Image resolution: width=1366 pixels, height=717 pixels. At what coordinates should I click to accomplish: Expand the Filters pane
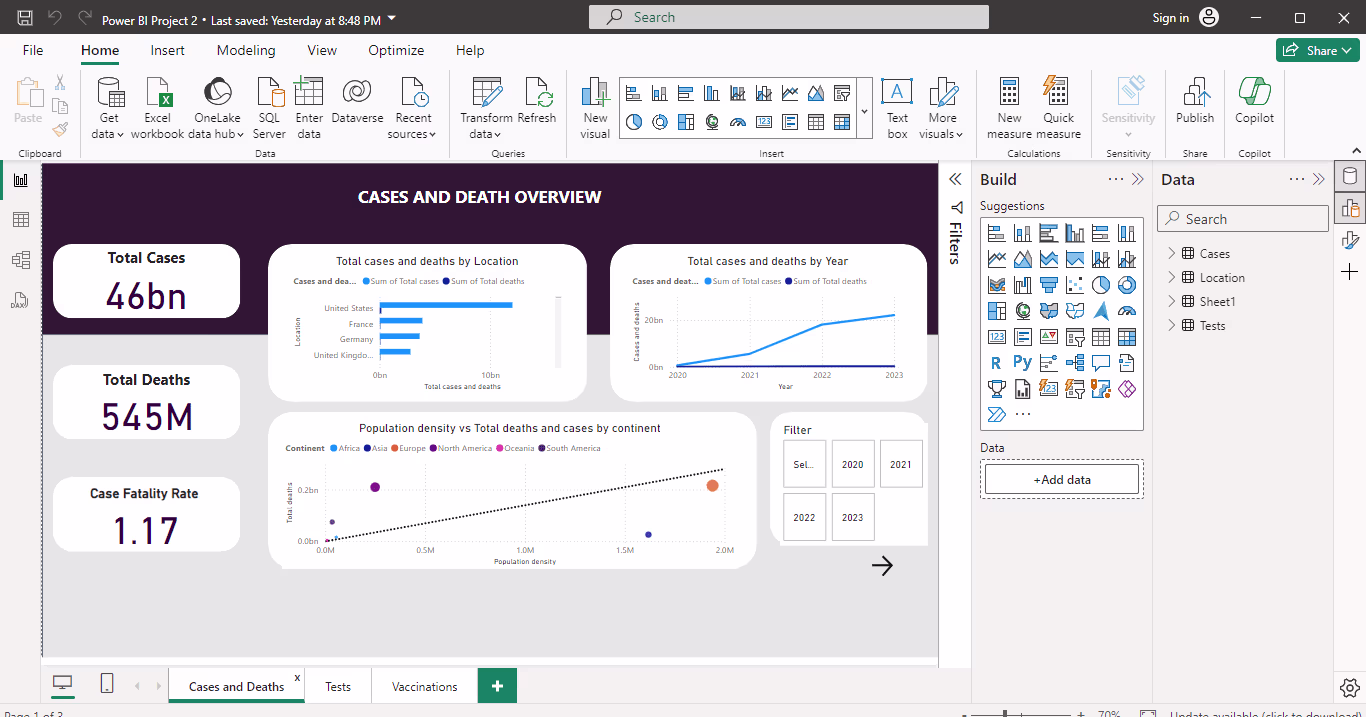(955, 179)
